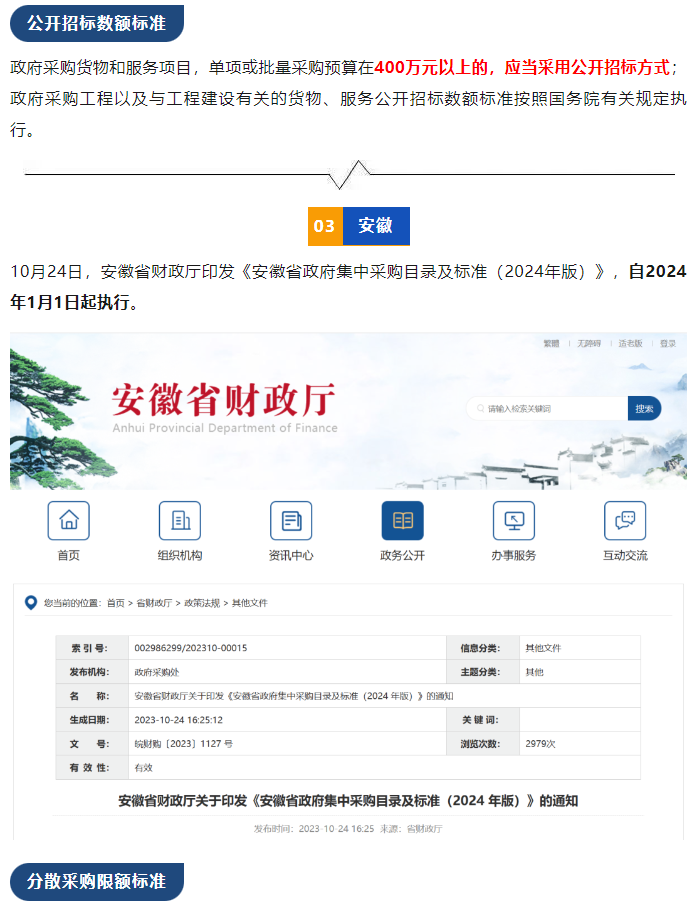Open 省财政厅 in the breadcrumb

154,603
